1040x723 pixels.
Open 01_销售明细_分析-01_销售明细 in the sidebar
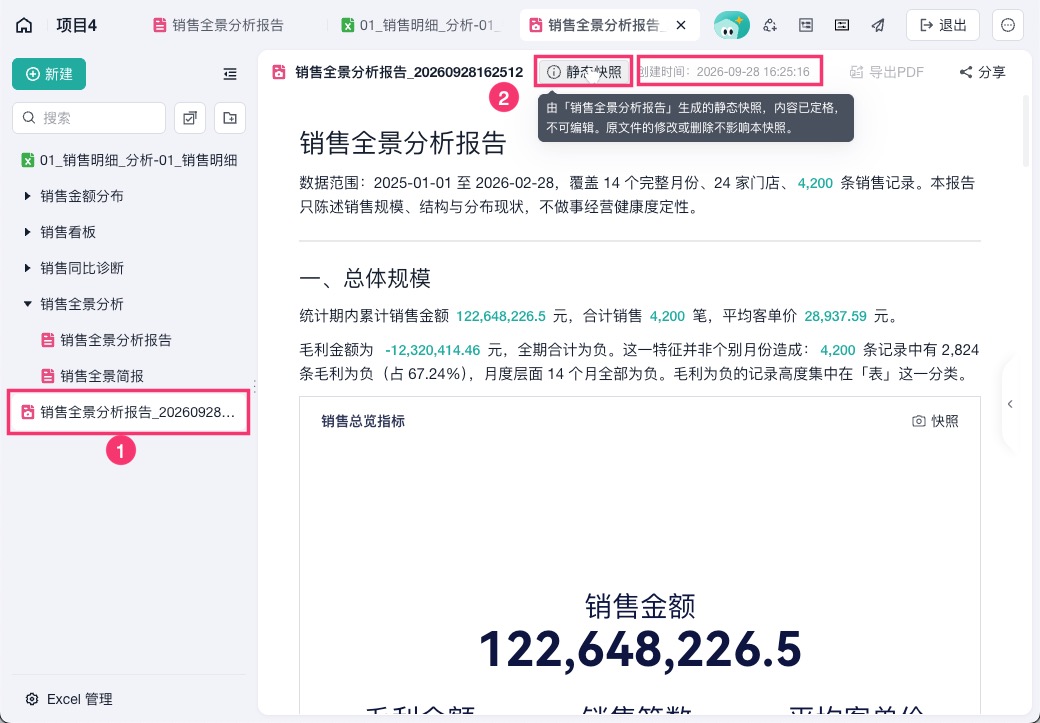[129, 160]
